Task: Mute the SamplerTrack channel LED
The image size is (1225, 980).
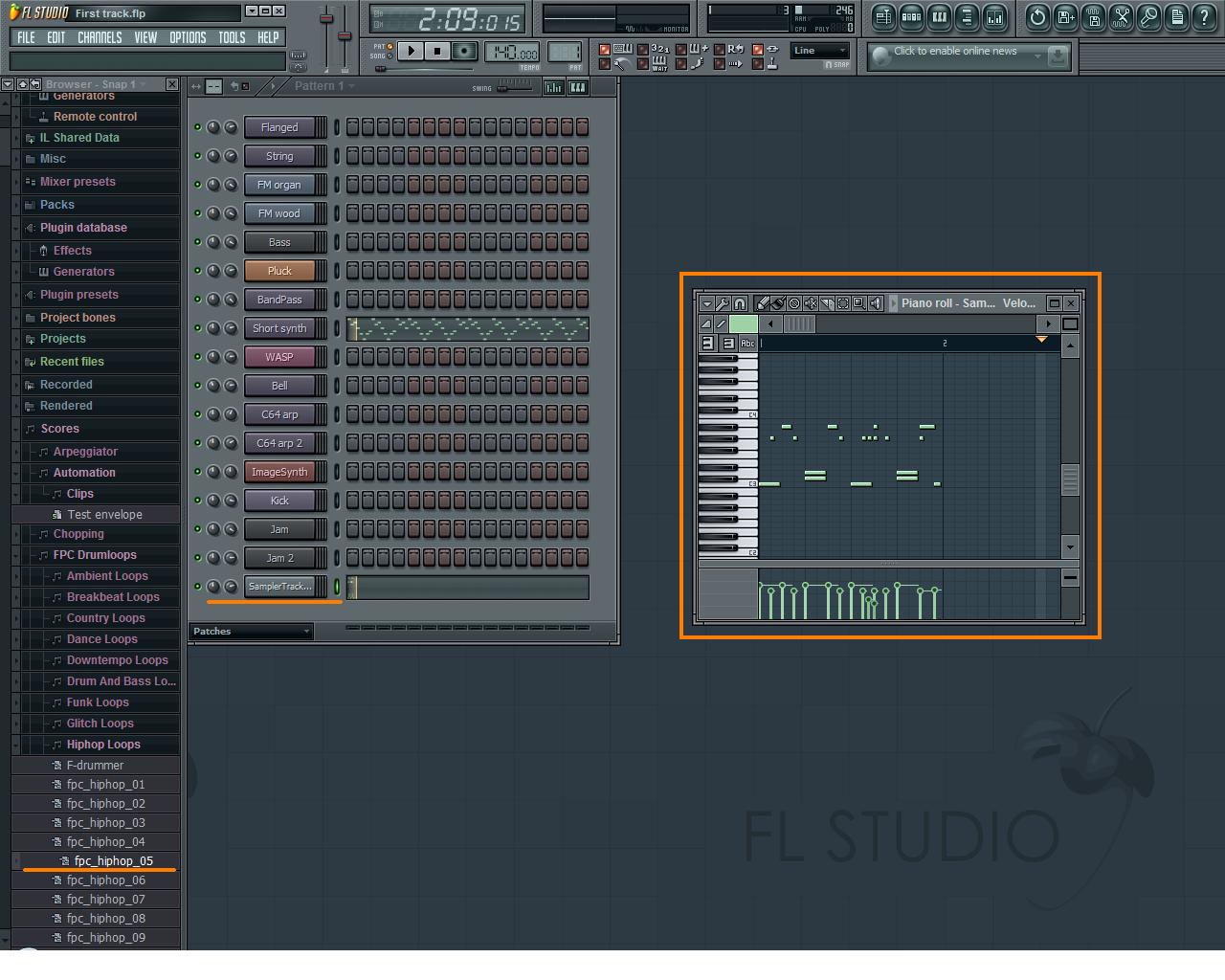Action: (198, 587)
